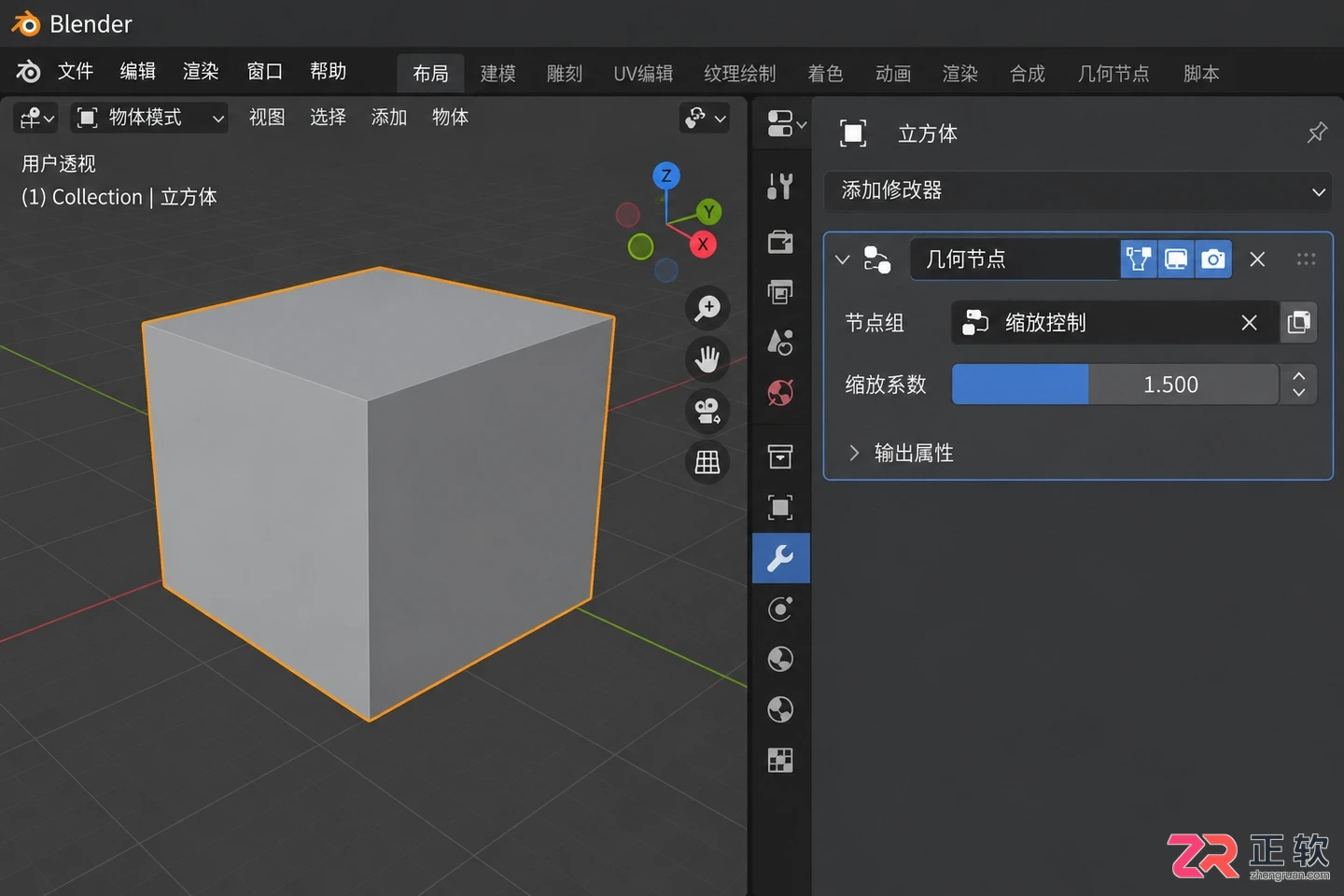Viewport: 1344px width, 896px height.
Task: Remove the 几何节点 modifier
Action: point(1257,259)
